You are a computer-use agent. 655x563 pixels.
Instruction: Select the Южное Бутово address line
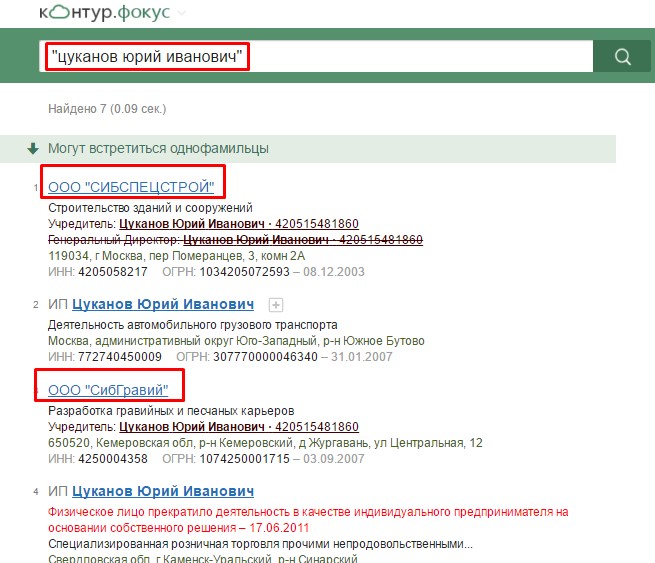[x=236, y=341]
